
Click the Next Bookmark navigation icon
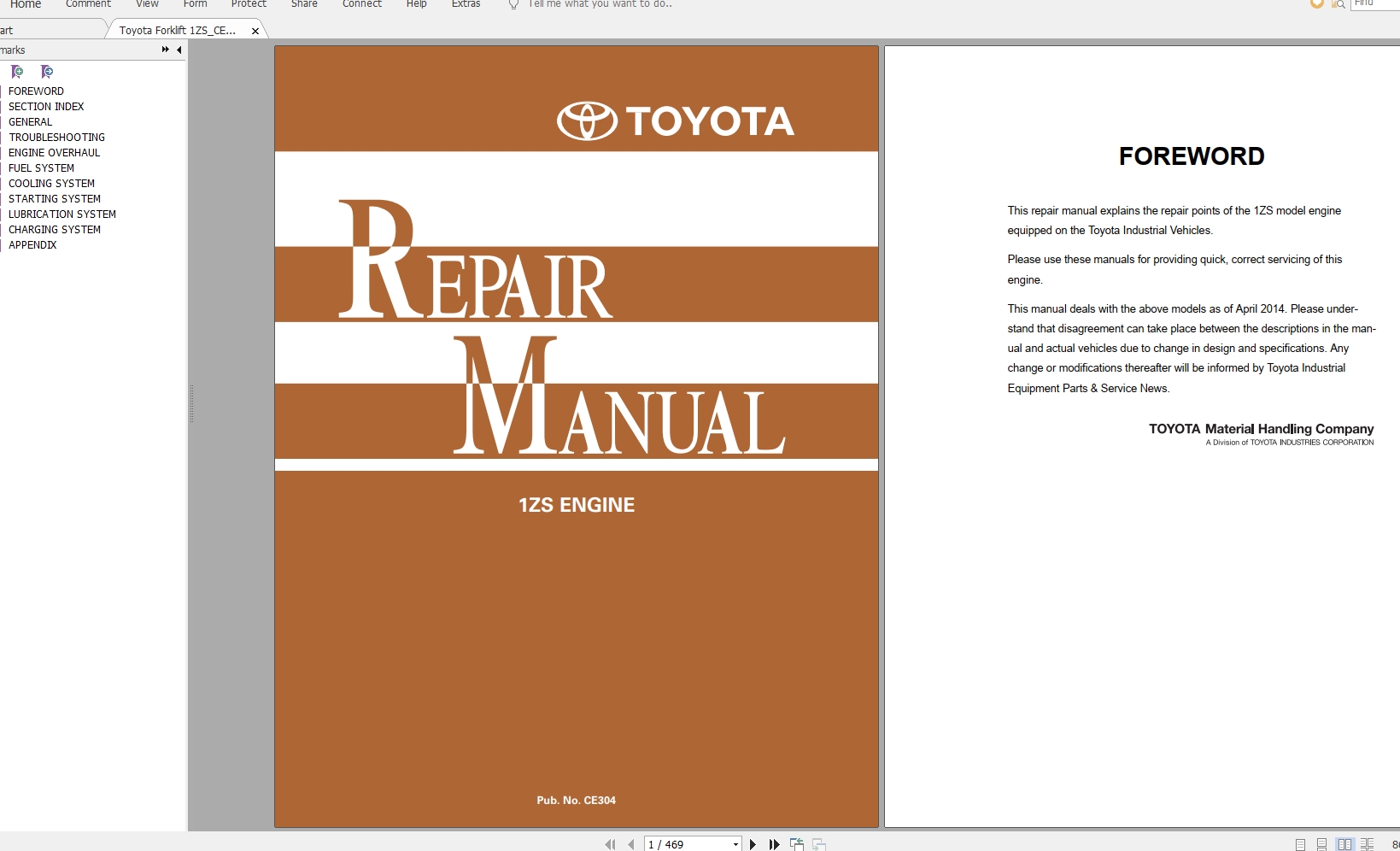point(47,72)
